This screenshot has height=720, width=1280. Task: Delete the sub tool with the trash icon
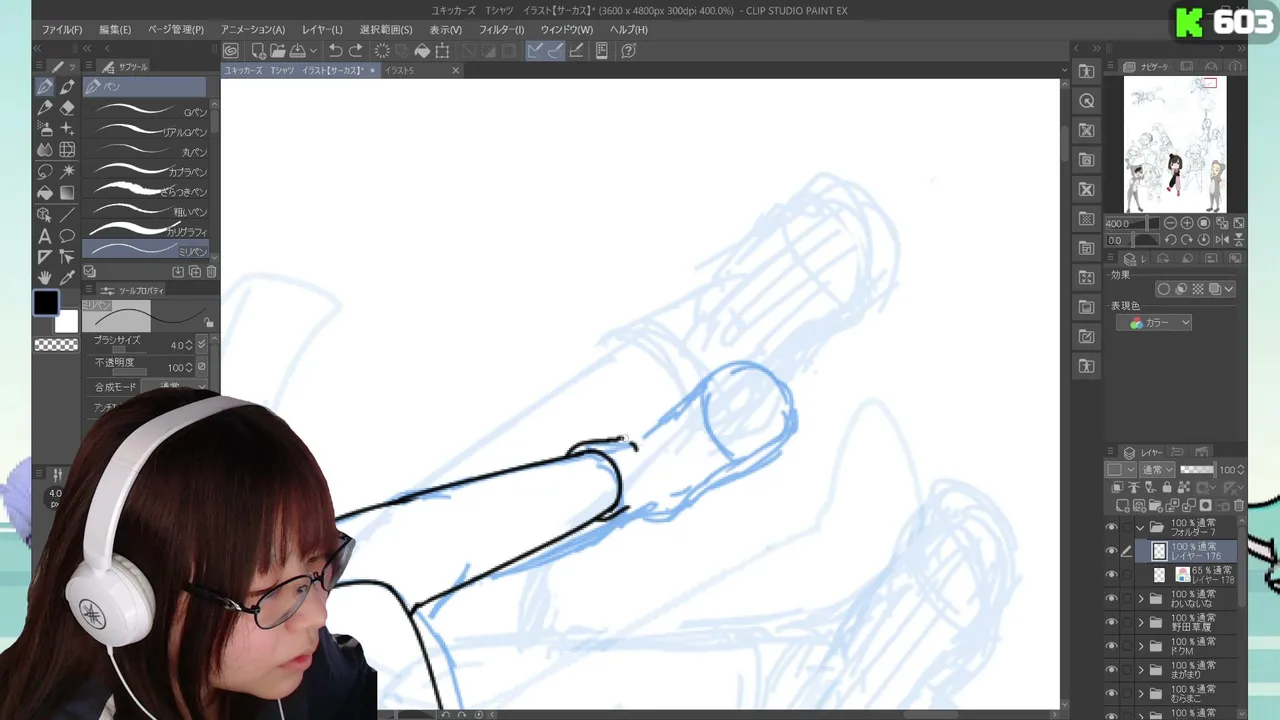(211, 272)
